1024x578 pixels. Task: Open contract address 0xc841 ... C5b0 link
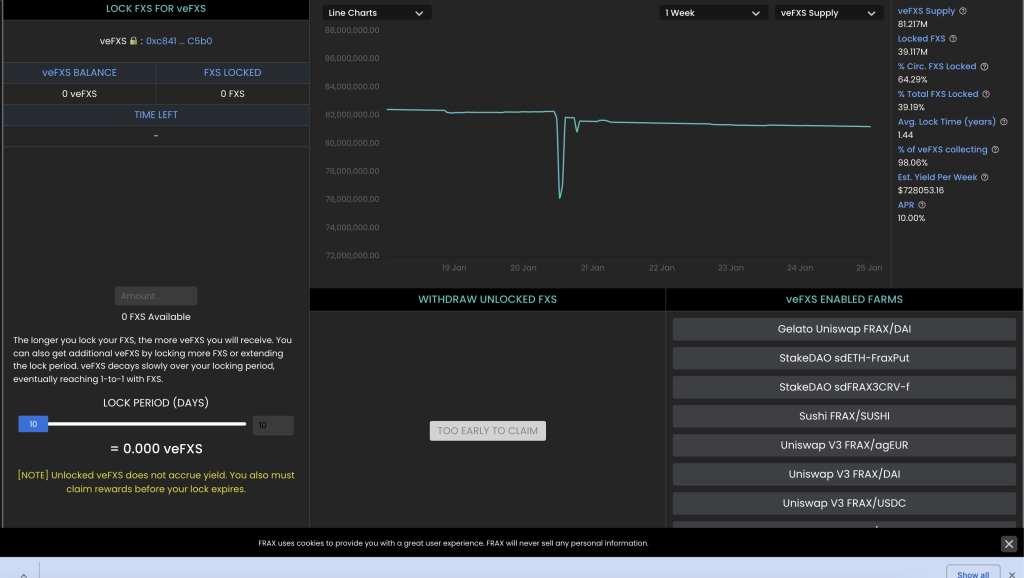179,40
